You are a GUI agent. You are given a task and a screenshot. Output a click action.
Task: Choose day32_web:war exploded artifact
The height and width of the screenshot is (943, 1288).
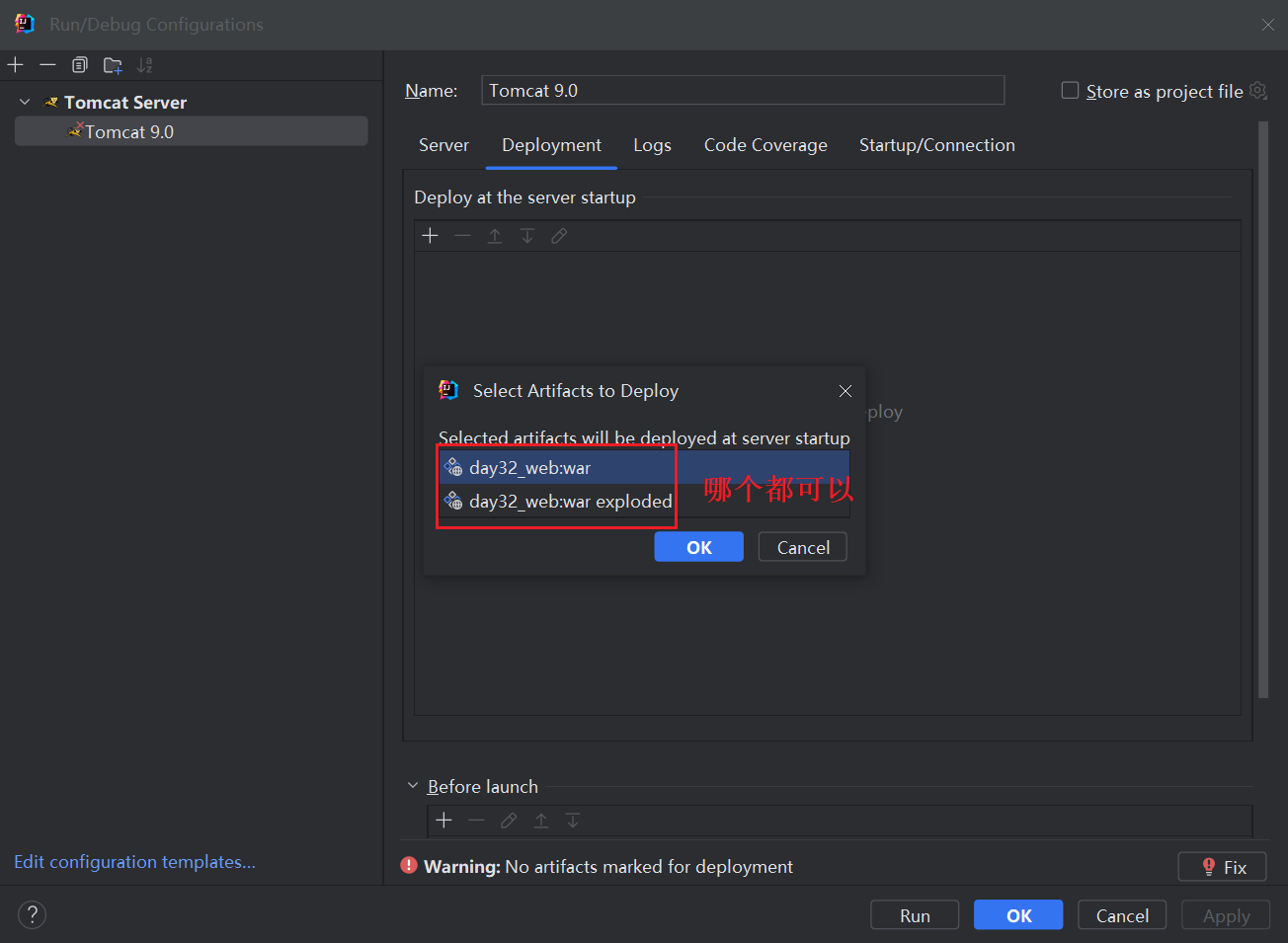(x=644, y=501)
